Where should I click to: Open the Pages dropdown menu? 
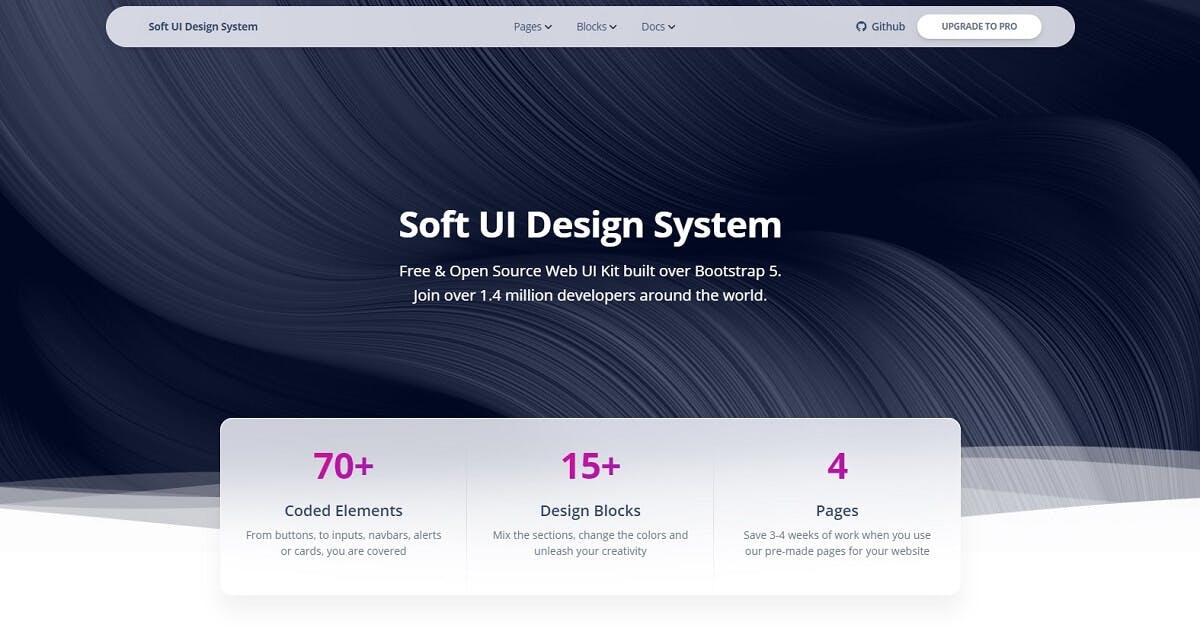pyautogui.click(x=533, y=27)
